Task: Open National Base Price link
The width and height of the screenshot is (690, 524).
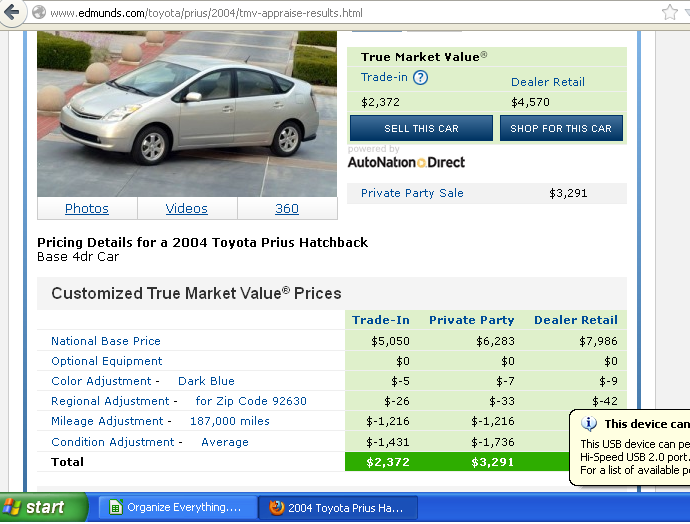Action: pos(106,341)
